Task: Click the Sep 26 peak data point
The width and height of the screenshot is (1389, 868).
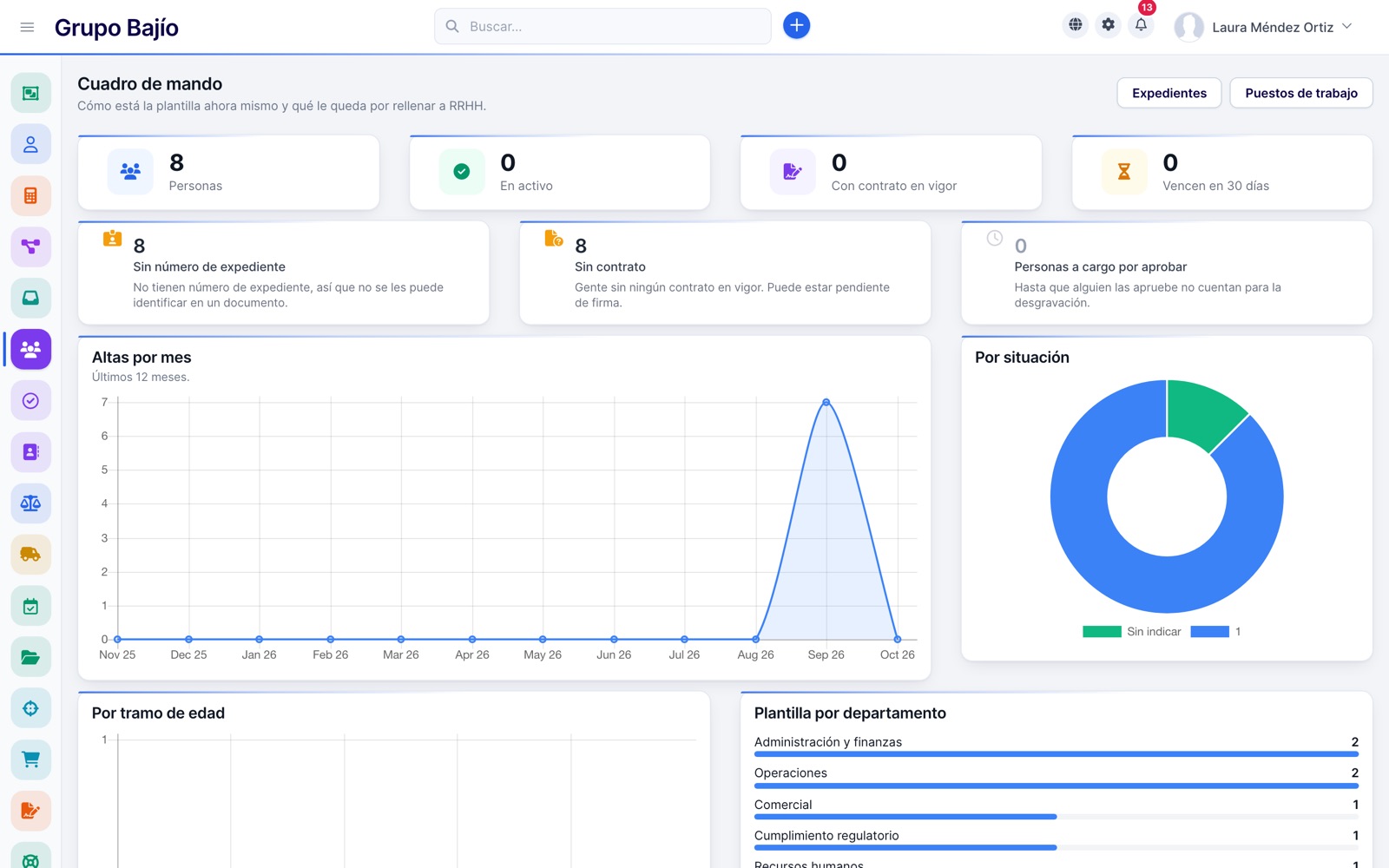Action: point(826,402)
